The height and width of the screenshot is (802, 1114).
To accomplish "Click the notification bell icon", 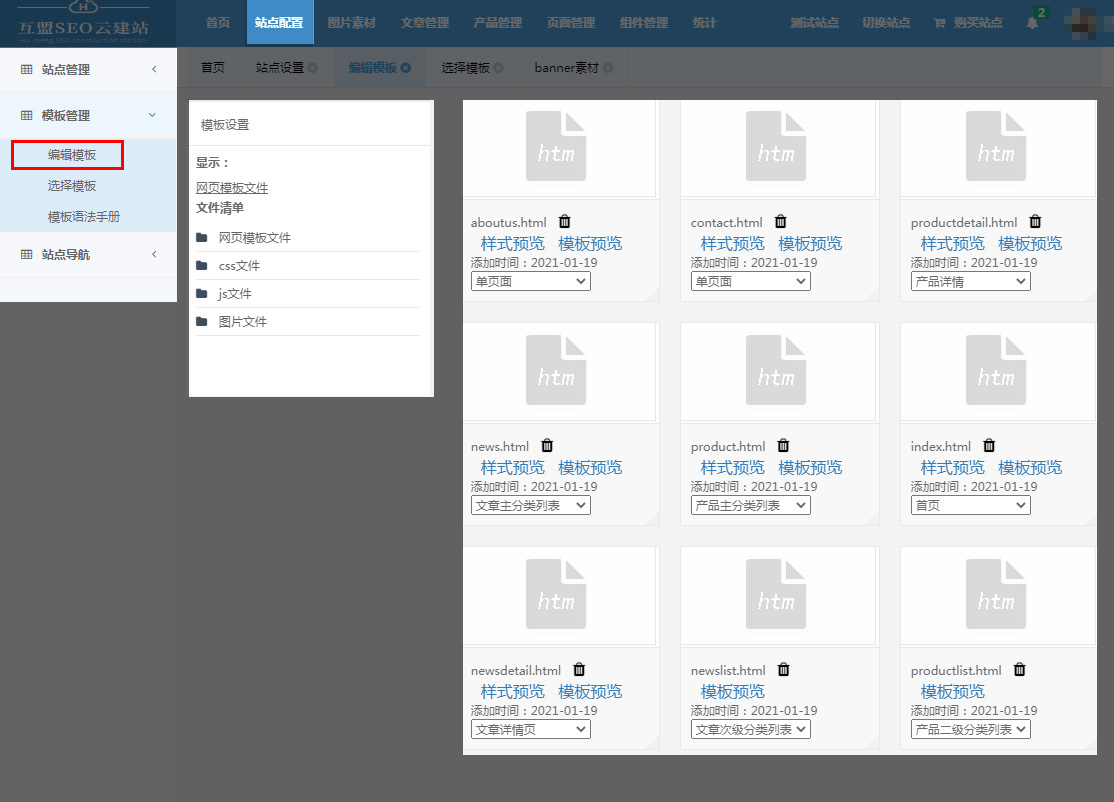I will click(x=1032, y=22).
